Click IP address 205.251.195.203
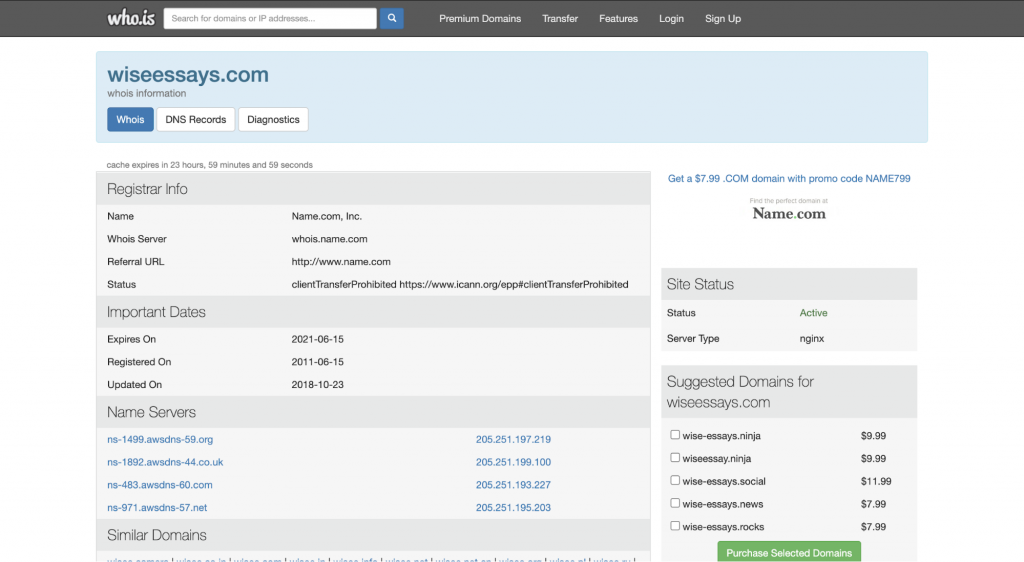The height and width of the screenshot is (562, 1024). tap(513, 507)
